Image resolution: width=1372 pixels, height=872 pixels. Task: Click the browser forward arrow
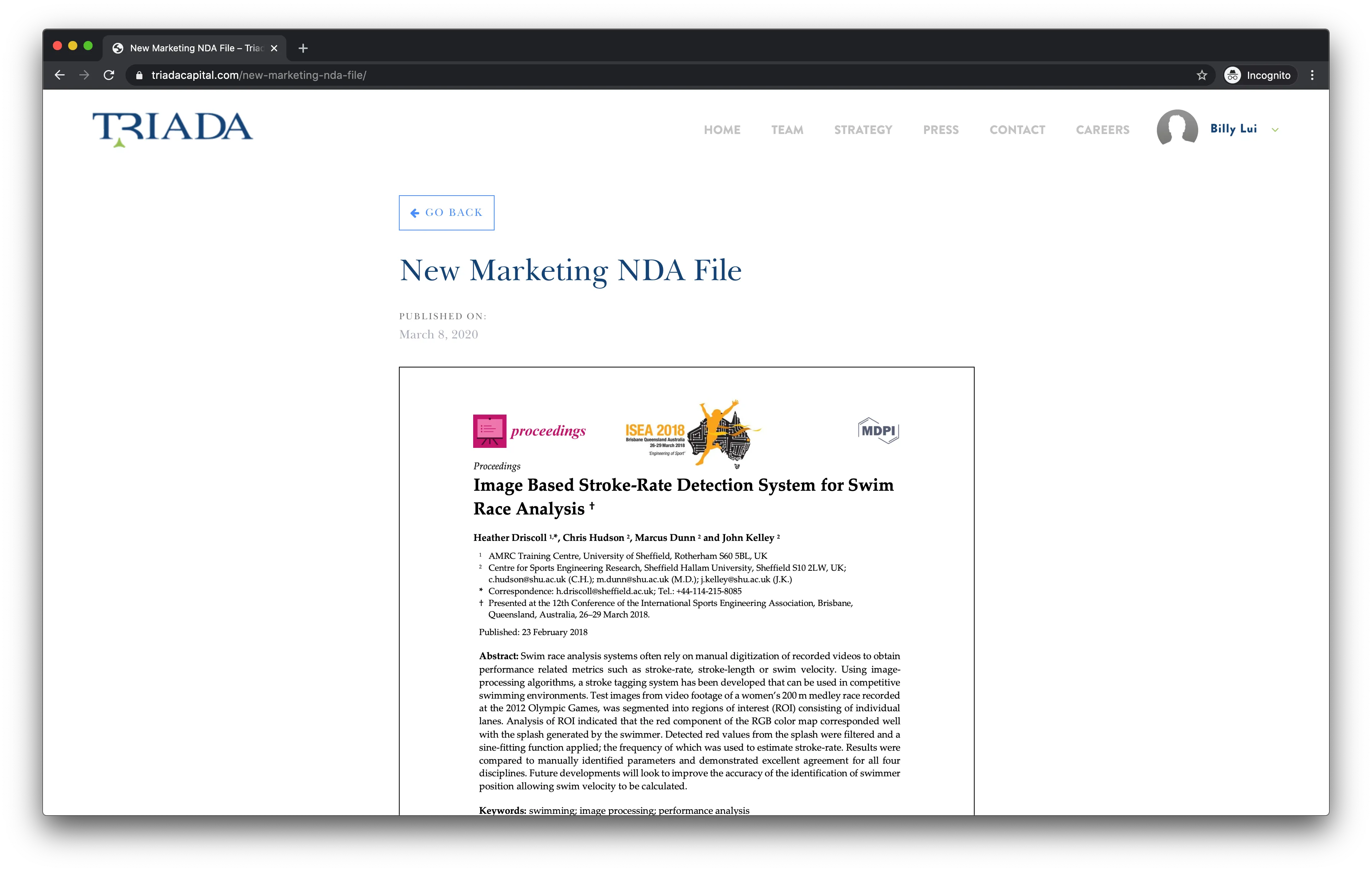84,75
